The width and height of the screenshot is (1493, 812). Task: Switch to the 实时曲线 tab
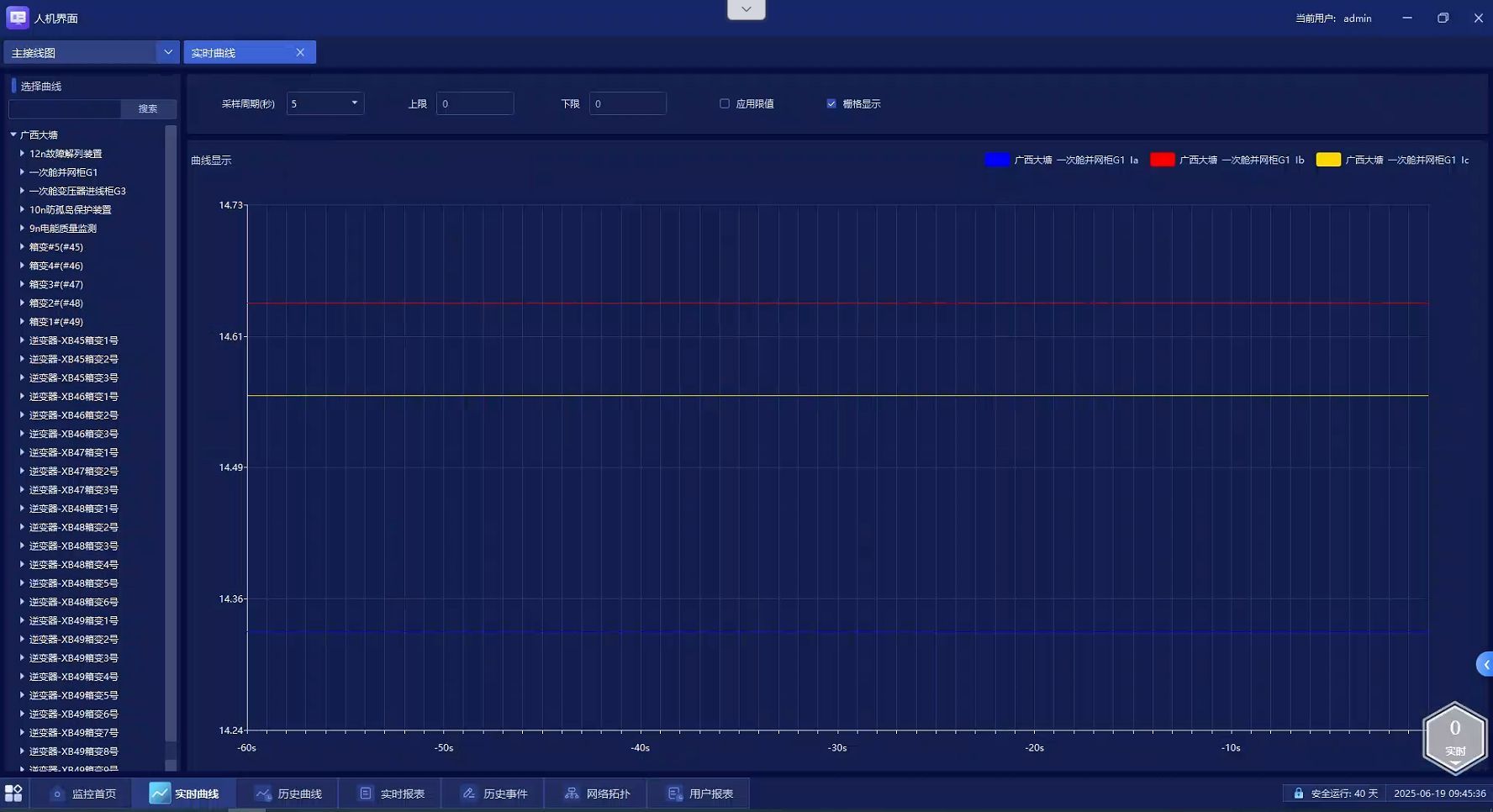pyautogui.click(x=250, y=52)
